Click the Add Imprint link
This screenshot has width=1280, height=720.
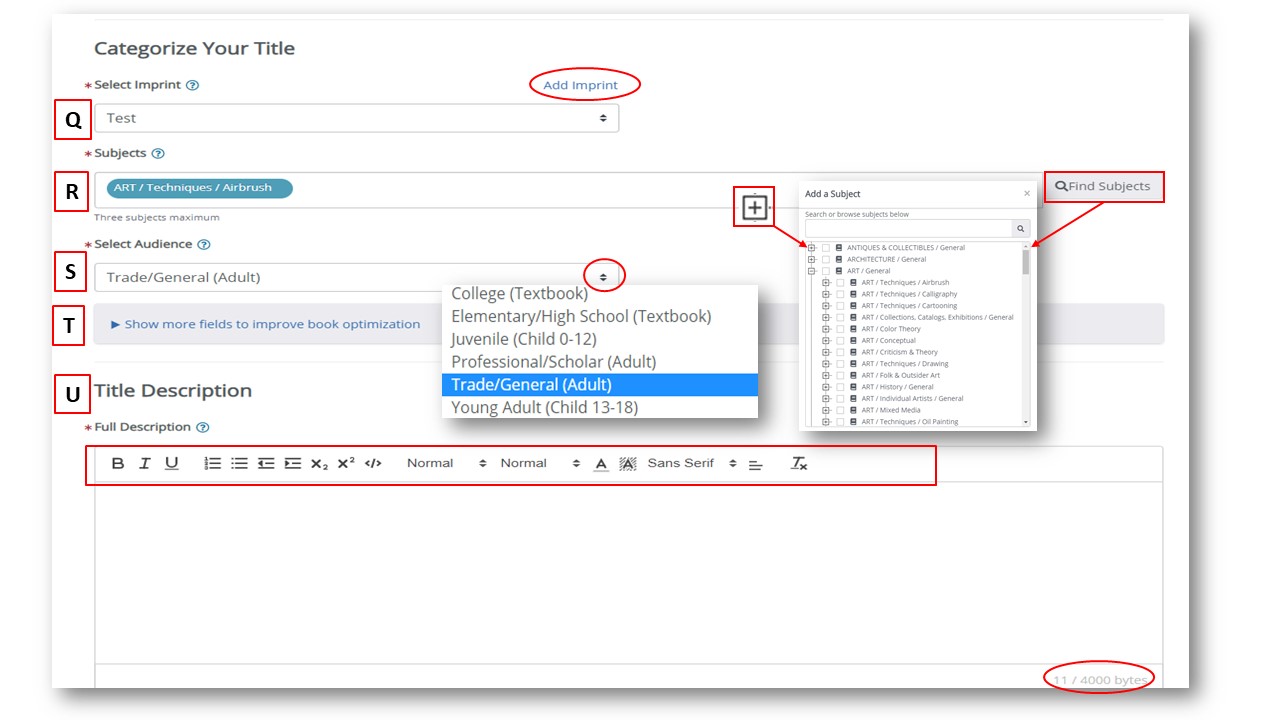click(580, 85)
